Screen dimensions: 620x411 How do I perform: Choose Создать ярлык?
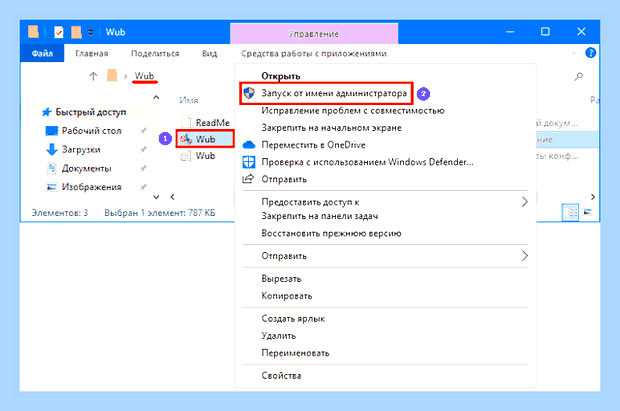click(x=386, y=319)
